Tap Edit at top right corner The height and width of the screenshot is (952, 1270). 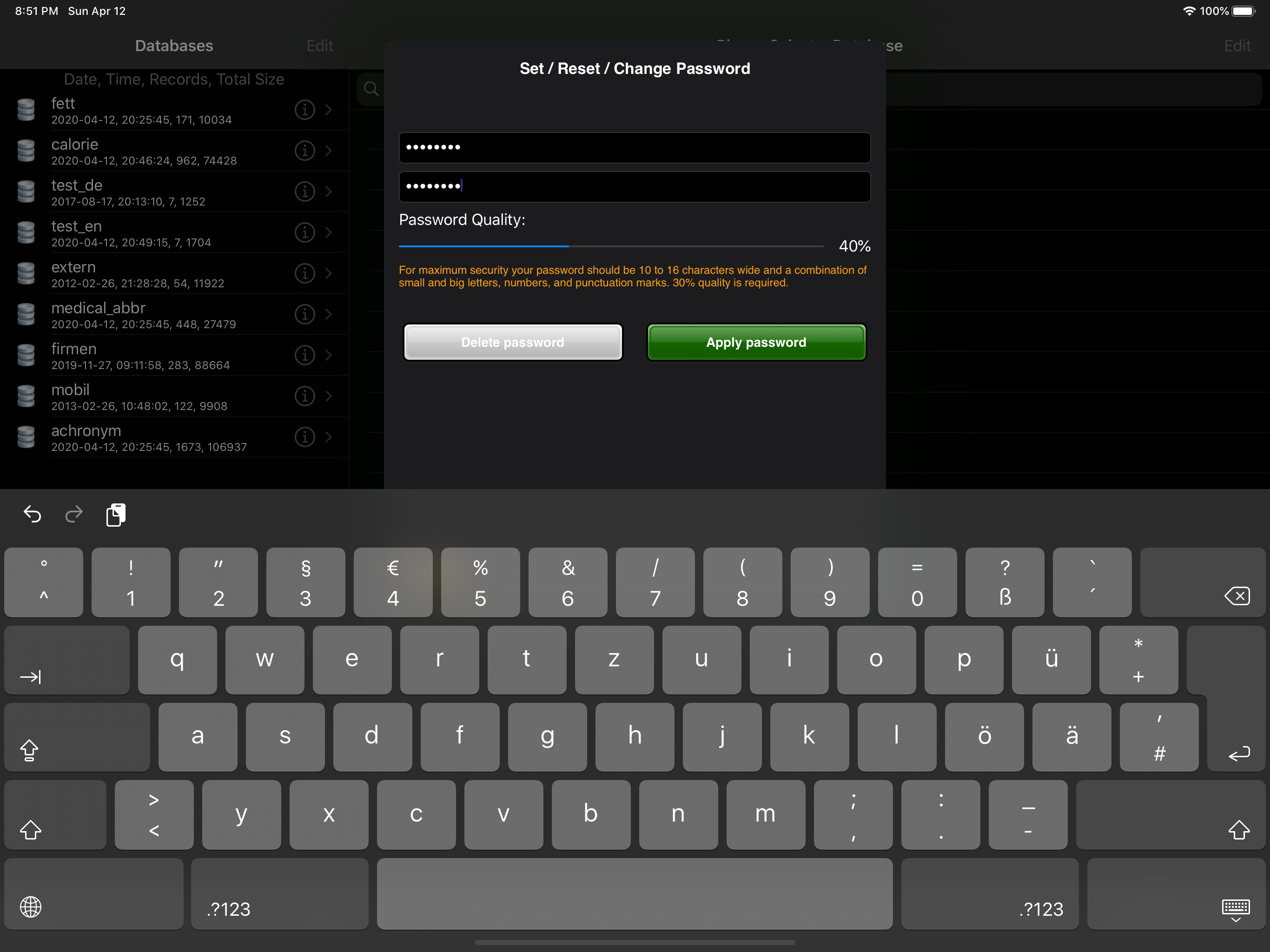(x=1237, y=46)
